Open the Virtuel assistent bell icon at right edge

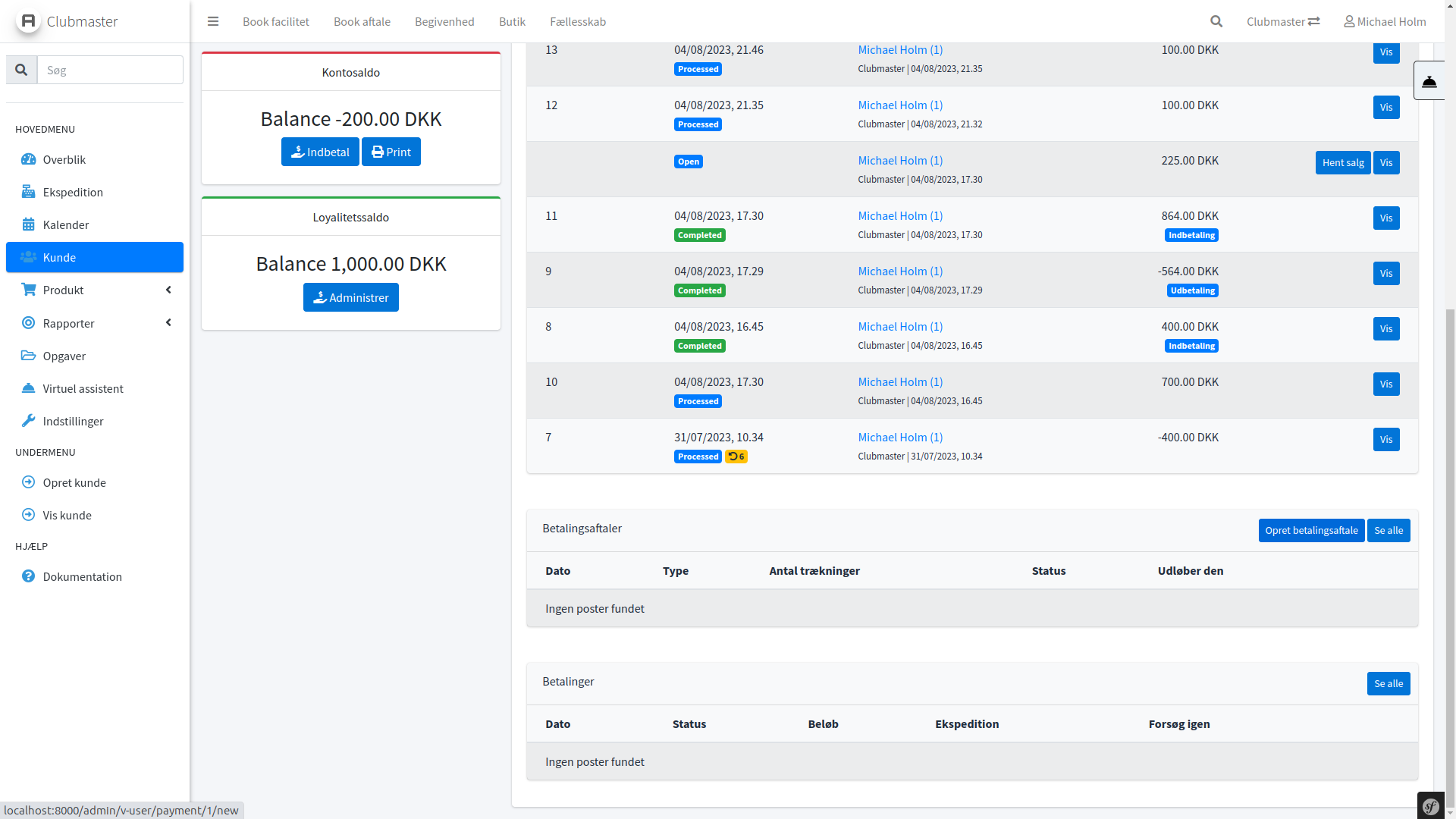pos(1429,81)
